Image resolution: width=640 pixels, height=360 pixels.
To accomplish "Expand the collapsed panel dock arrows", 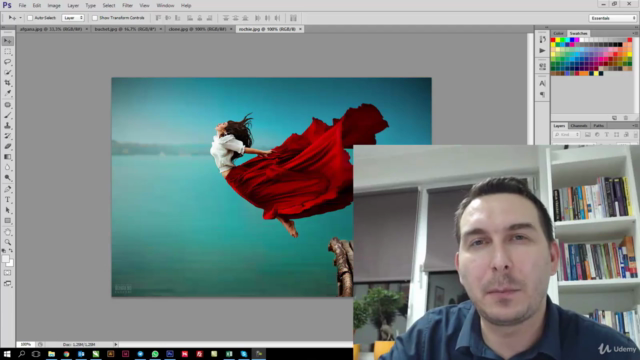I will 547,27.
